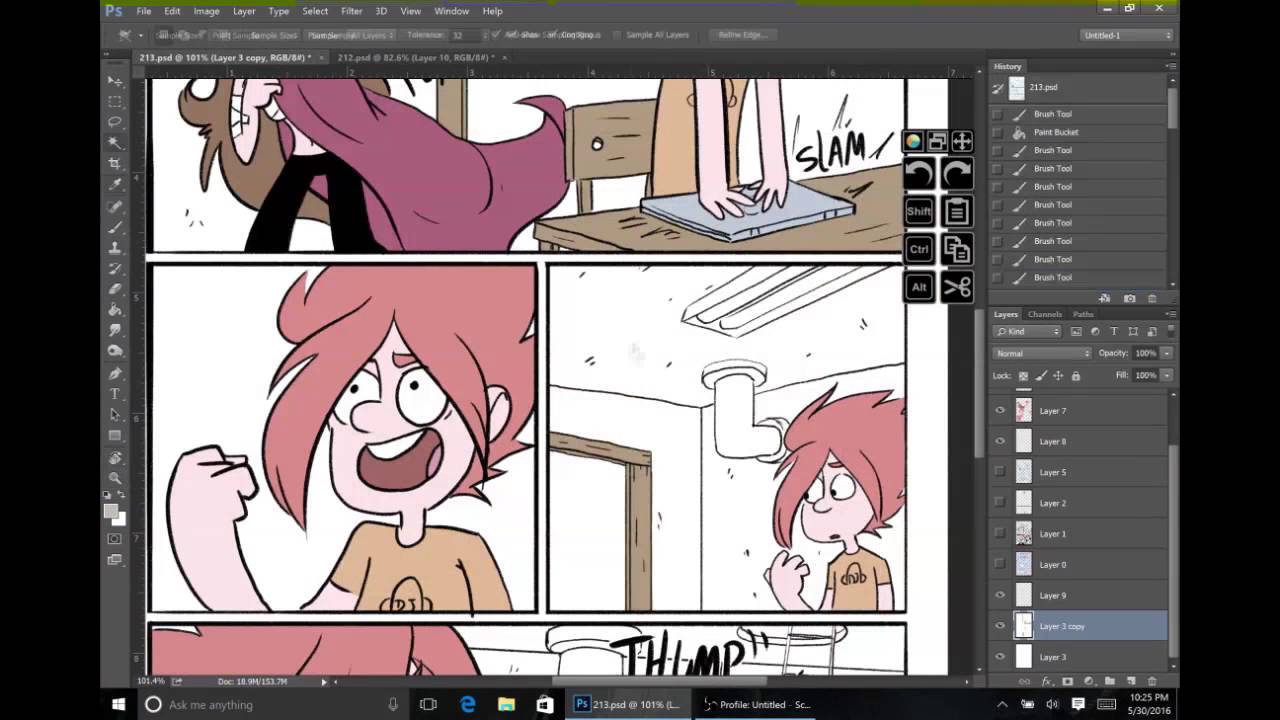Hide Layer 9 visibility
Screen dimensions: 1280x720
1000,595
